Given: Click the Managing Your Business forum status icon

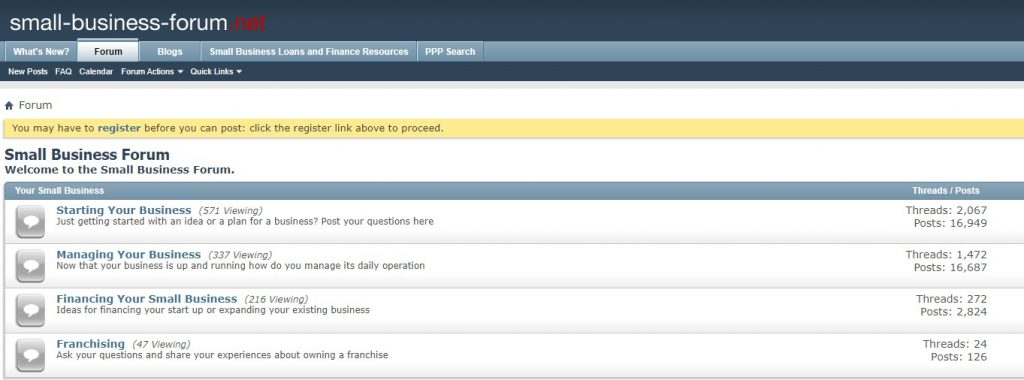Looking at the screenshot, I should (x=31, y=266).
